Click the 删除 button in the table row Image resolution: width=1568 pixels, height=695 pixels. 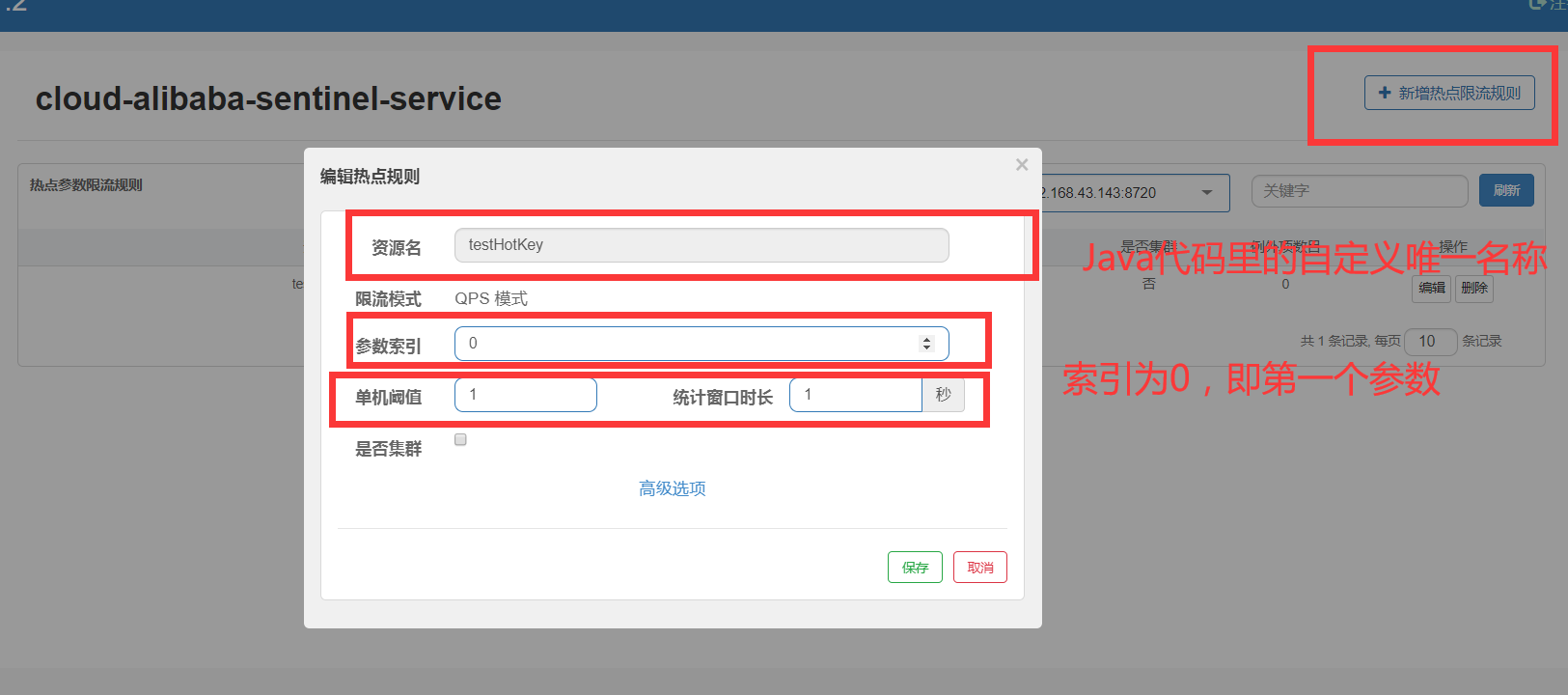click(1474, 288)
